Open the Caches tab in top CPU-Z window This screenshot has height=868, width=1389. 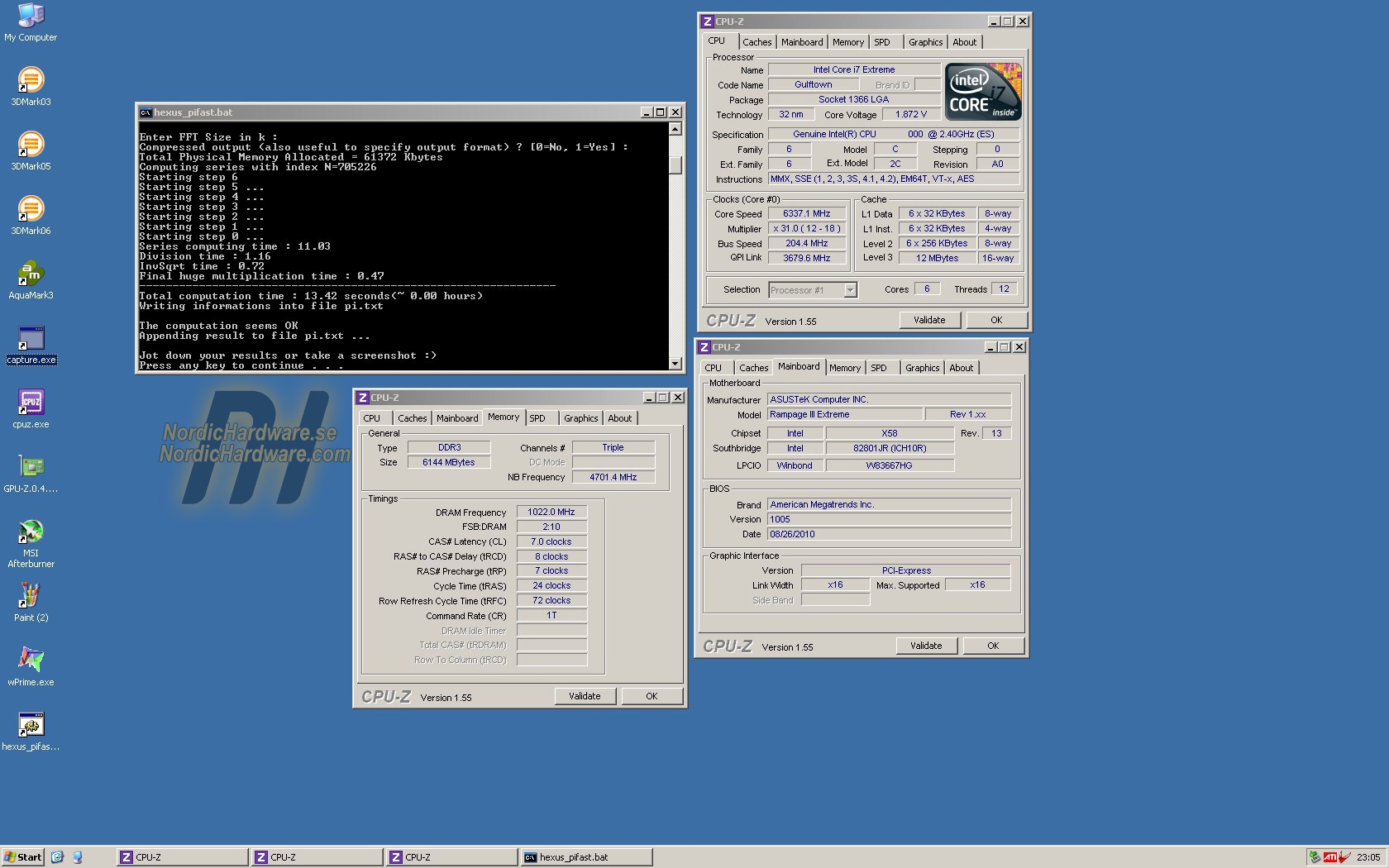point(757,42)
